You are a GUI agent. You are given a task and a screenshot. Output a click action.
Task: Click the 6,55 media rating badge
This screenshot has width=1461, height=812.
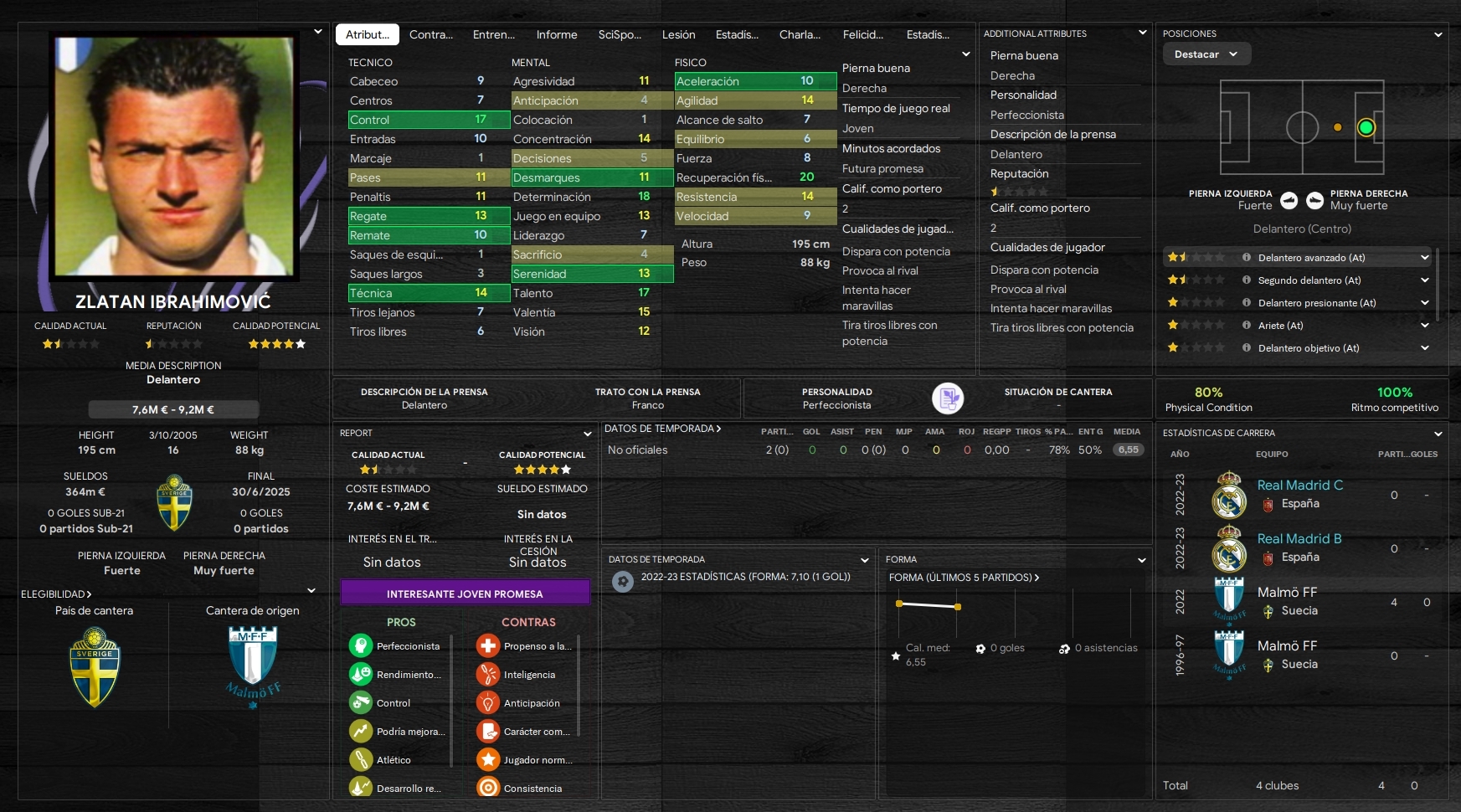coord(1129,450)
